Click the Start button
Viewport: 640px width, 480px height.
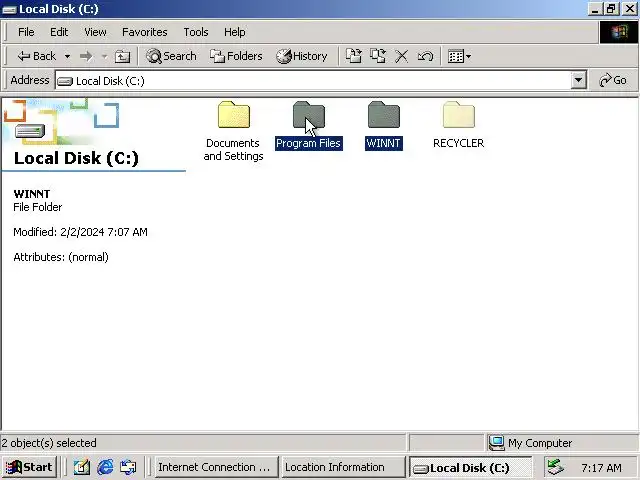[29, 467]
